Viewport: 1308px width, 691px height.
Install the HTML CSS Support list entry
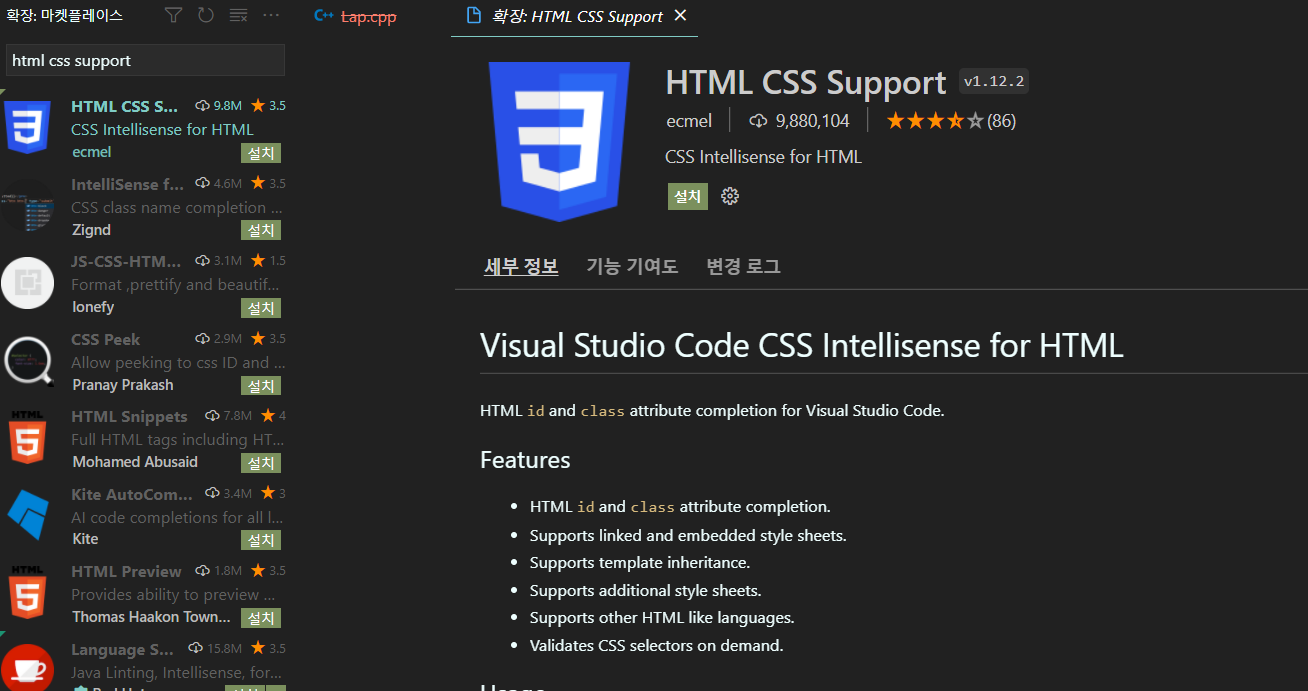click(261, 153)
